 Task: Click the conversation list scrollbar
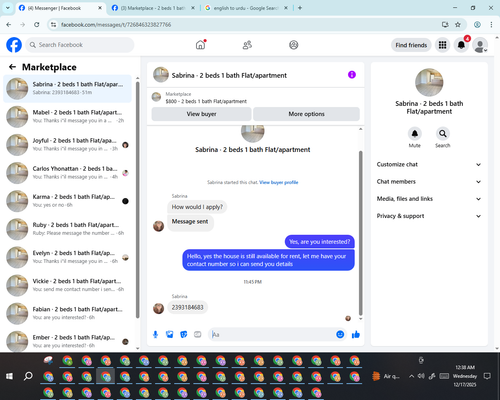click(x=137, y=199)
